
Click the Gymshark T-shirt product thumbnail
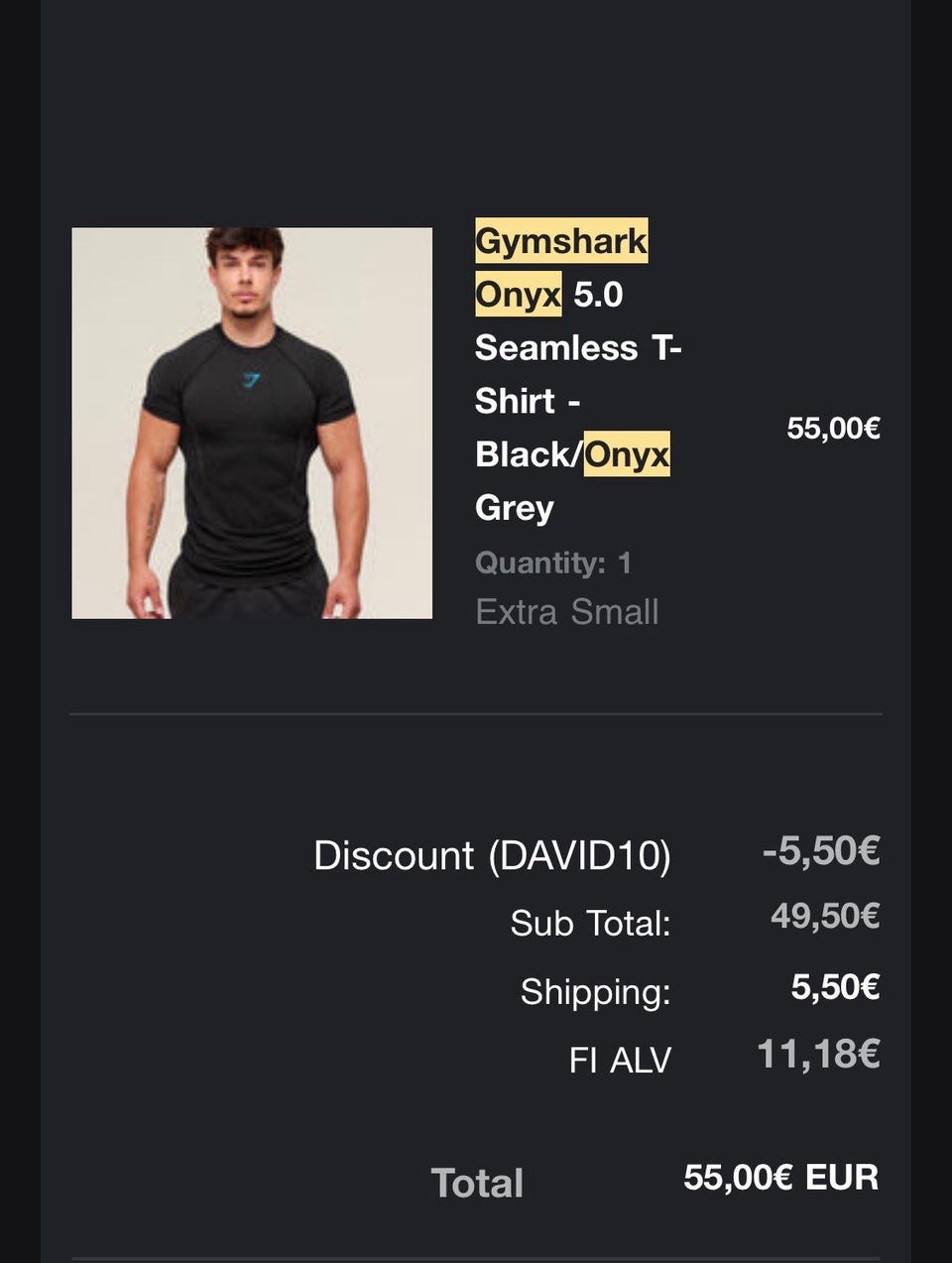252,424
